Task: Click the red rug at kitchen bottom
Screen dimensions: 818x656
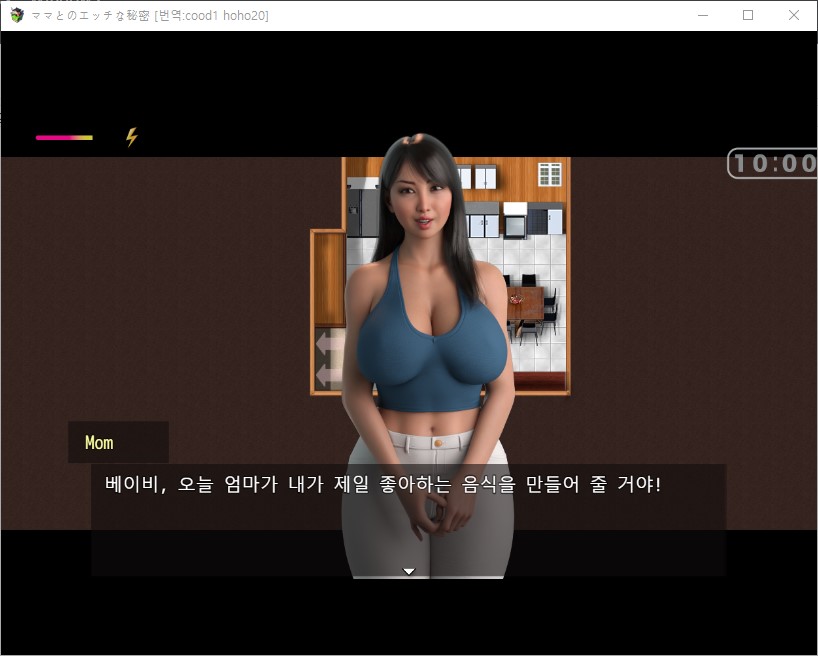Action: point(539,381)
